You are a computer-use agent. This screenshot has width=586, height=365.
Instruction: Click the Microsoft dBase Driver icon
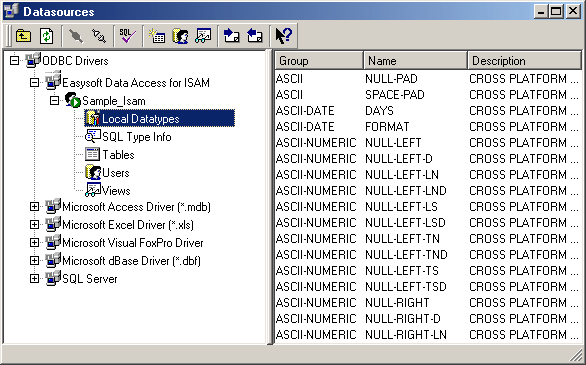[x=53, y=260]
